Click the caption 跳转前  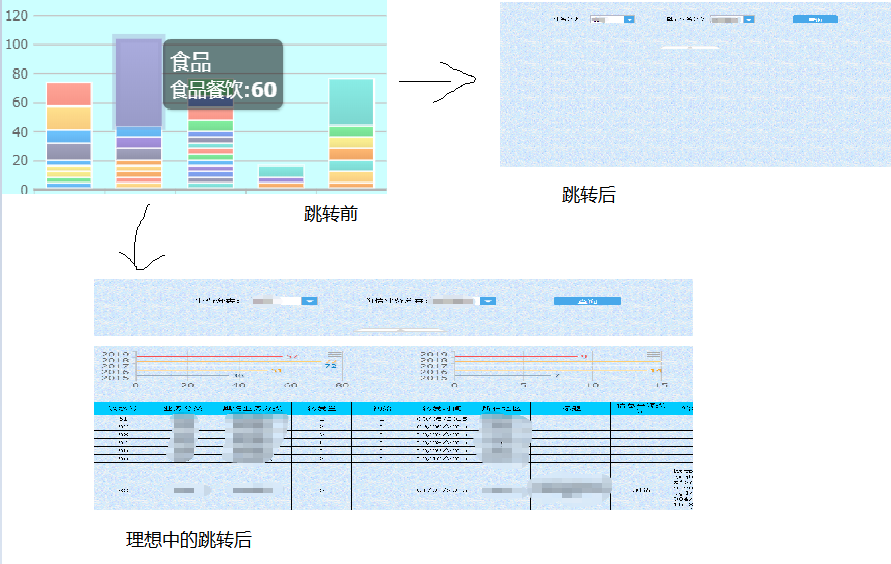(331, 214)
